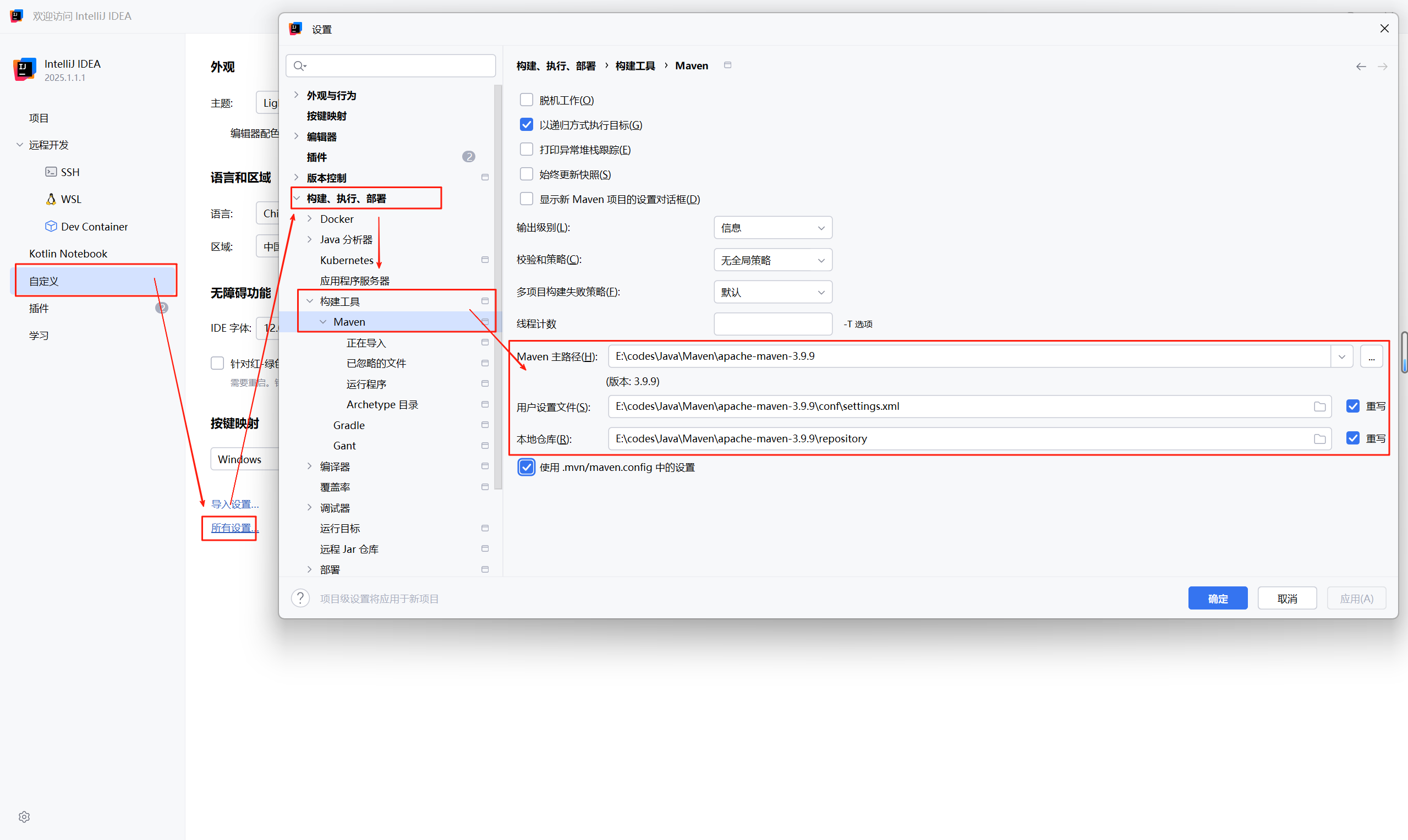Browse Maven home with ... button
1408x840 pixels.
pyautogui.click(x=1371, y=356)
